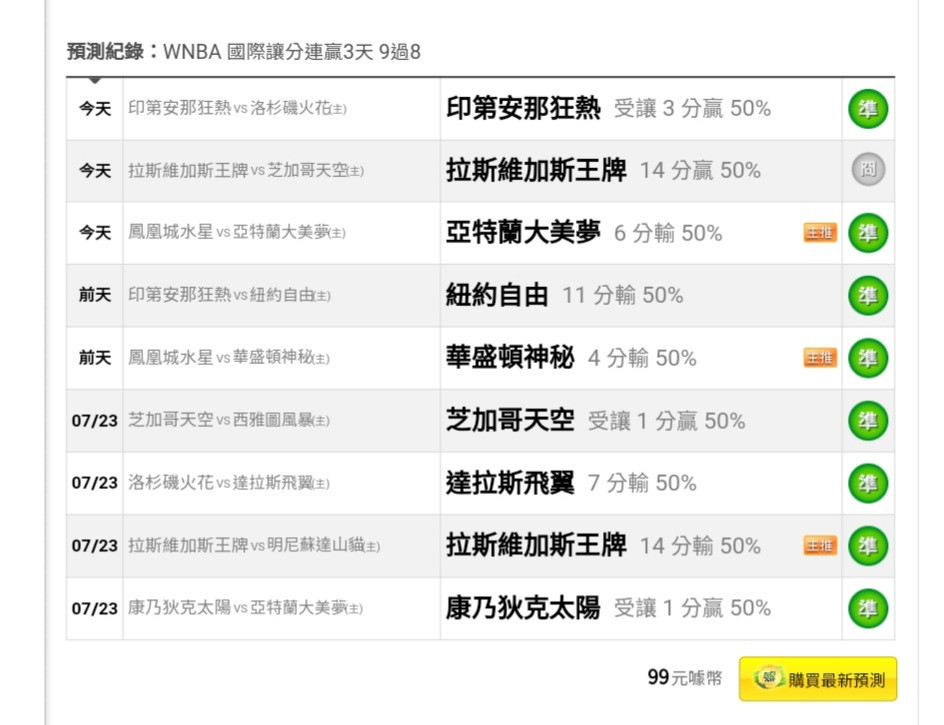Screen dimensions: 944x725
Task: Open matchup 洛杉磯火花 vs 達拉斯飛翼
Action: tap(229, 483)
